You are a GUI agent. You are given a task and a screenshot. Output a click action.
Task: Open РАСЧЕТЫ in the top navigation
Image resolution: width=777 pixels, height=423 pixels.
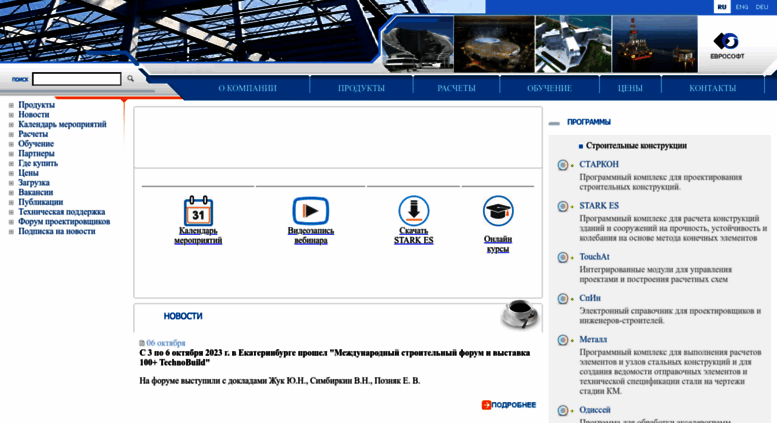tap(456, 88)
